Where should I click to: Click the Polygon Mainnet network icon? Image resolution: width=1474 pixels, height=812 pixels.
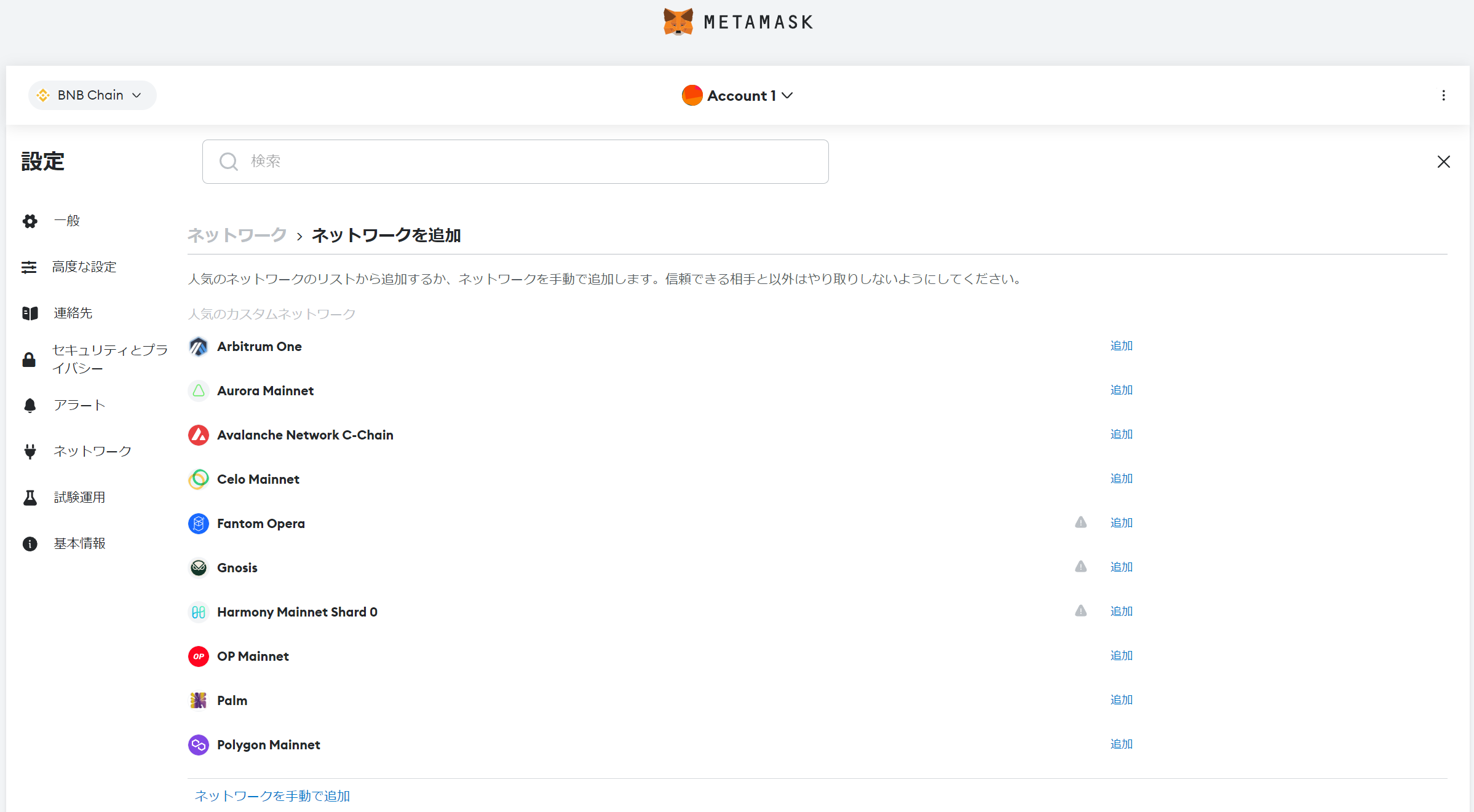pos(198,745)
